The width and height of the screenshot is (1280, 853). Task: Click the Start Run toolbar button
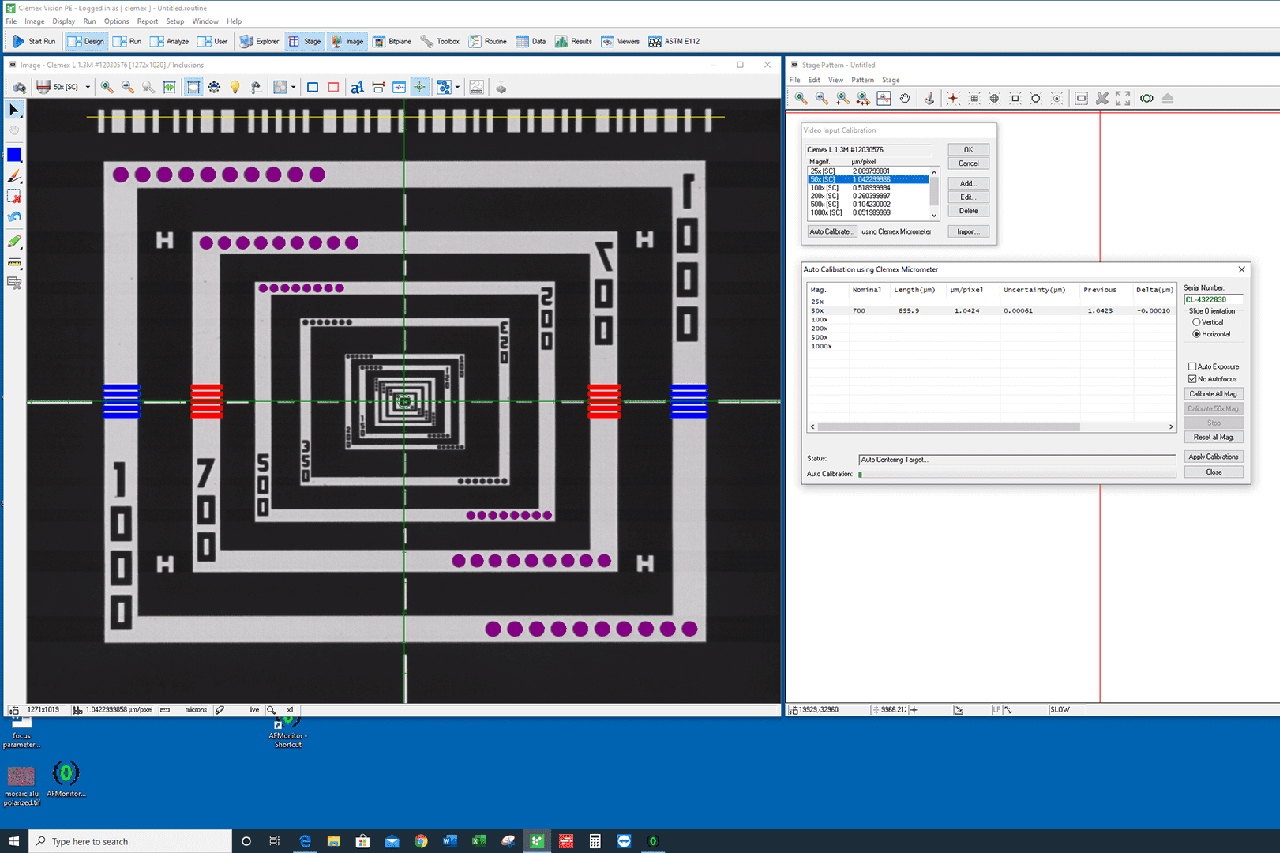[x=34, y=41]
